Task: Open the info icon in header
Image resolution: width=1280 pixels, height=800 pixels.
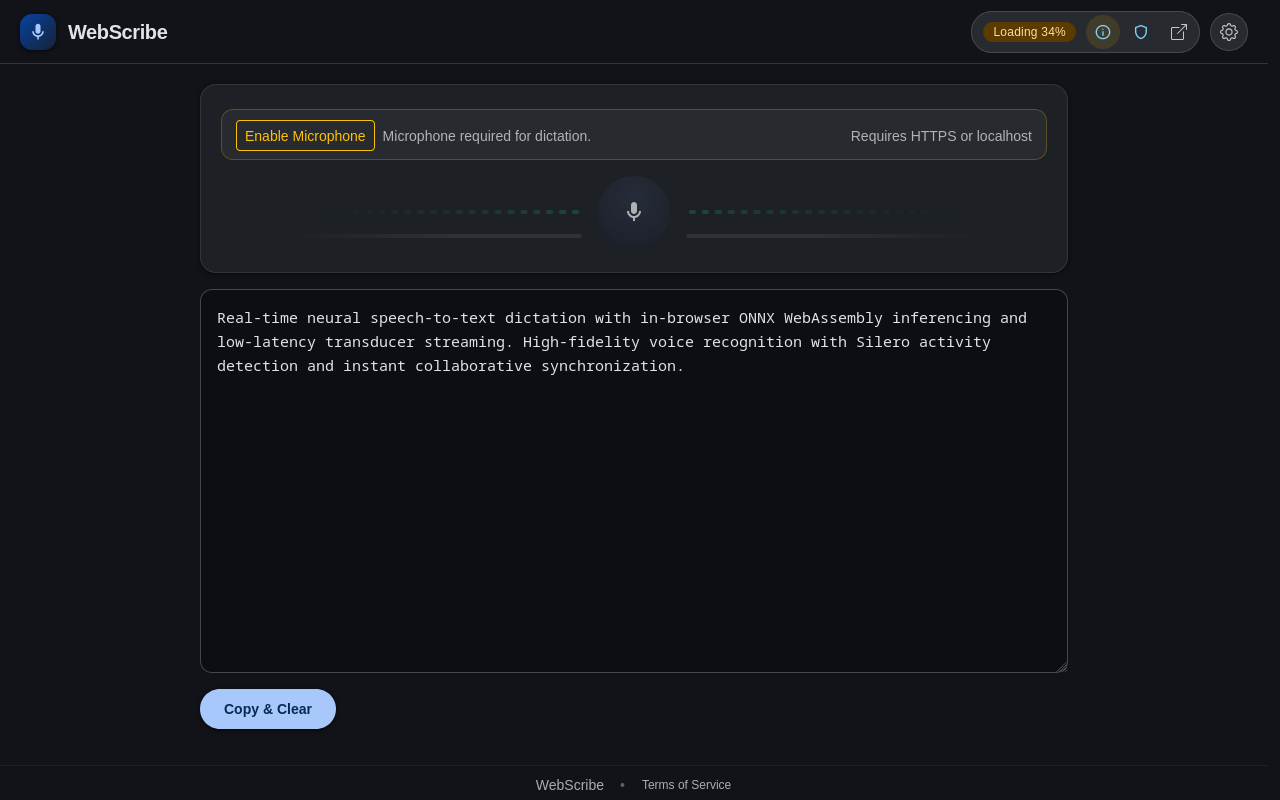Action: coord(1103,32)
